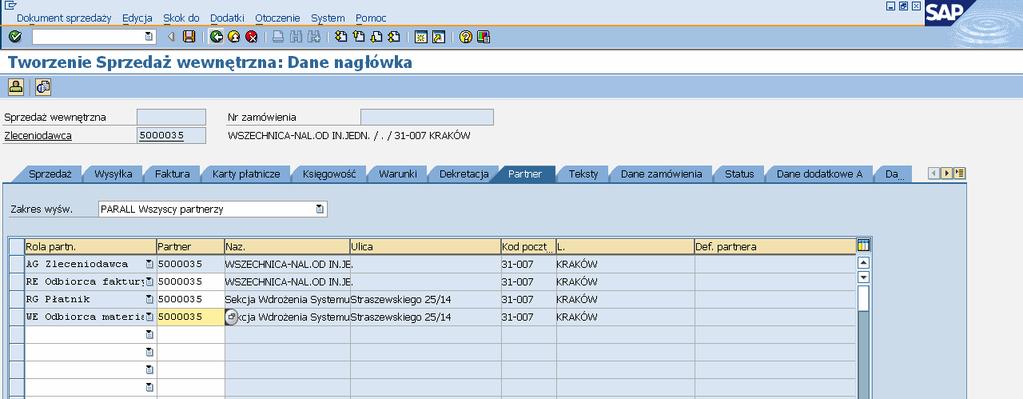Switch to the Faktura tab

tap(172, 174)
